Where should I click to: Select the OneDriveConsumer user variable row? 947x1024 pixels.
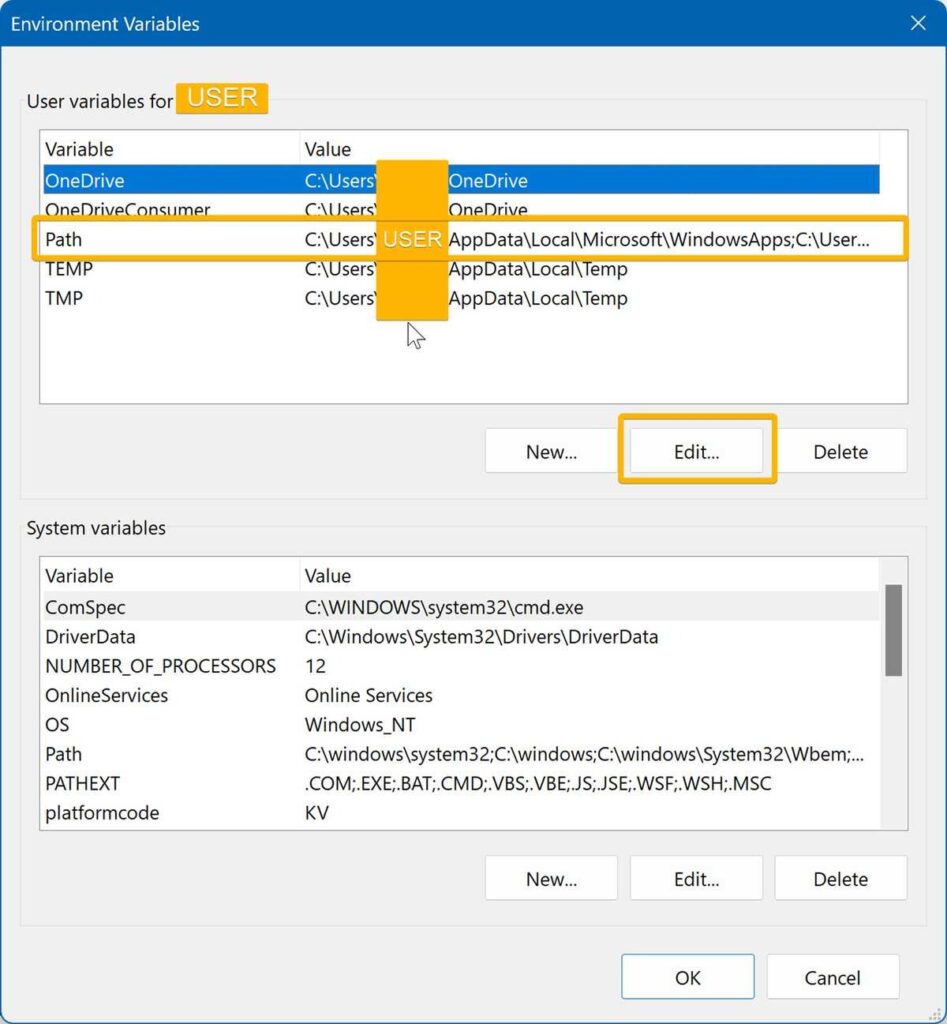click(461, 209)
